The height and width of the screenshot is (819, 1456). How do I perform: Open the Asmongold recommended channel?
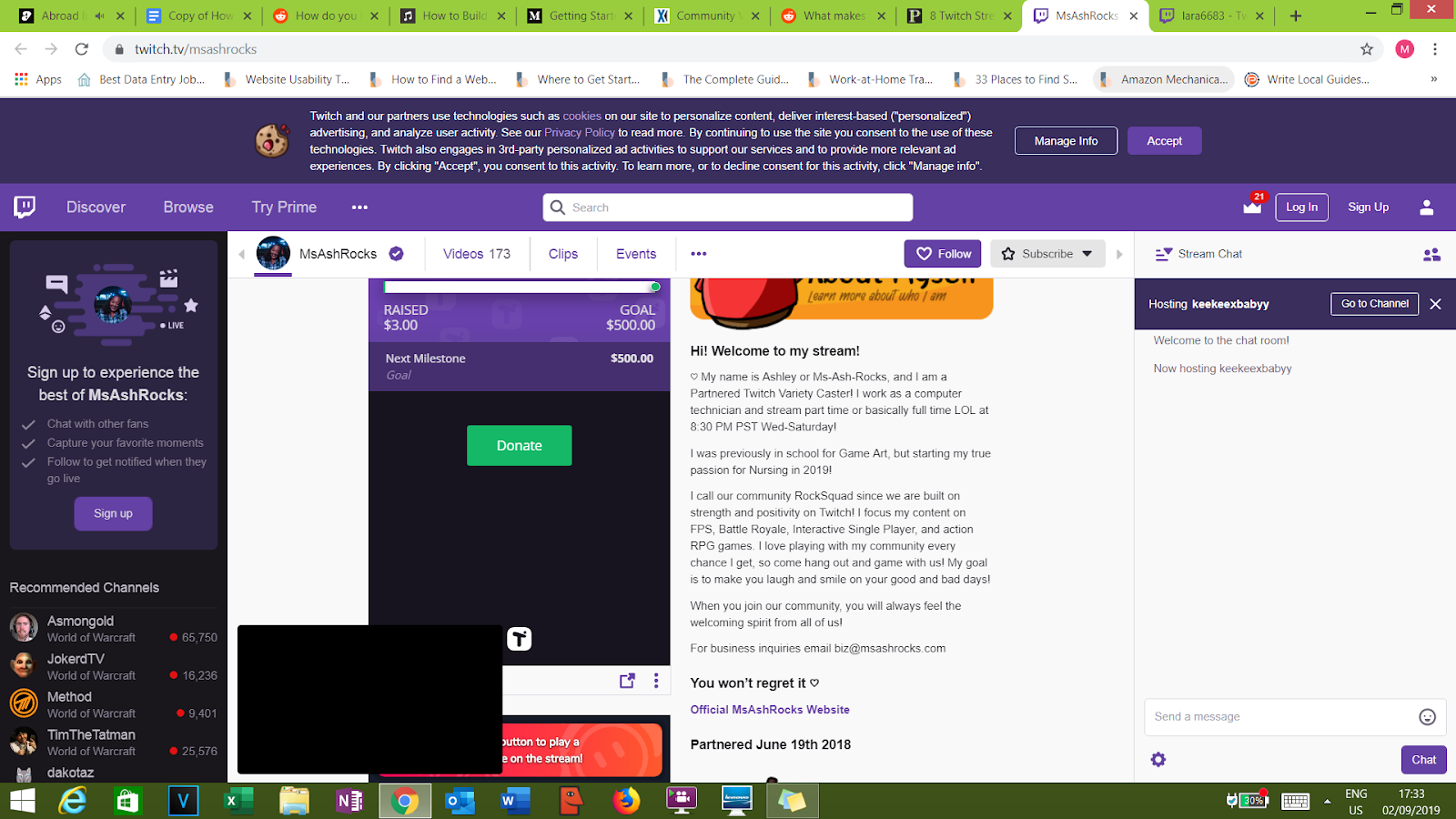114,629
